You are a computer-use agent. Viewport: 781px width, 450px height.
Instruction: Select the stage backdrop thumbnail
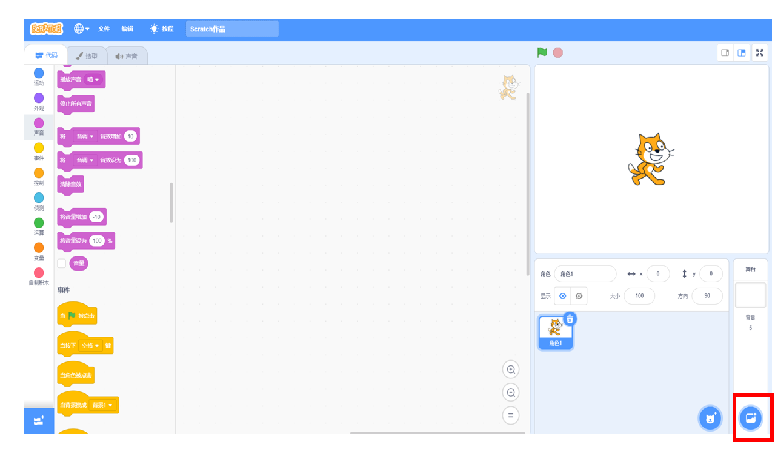(x=750, y=295)
